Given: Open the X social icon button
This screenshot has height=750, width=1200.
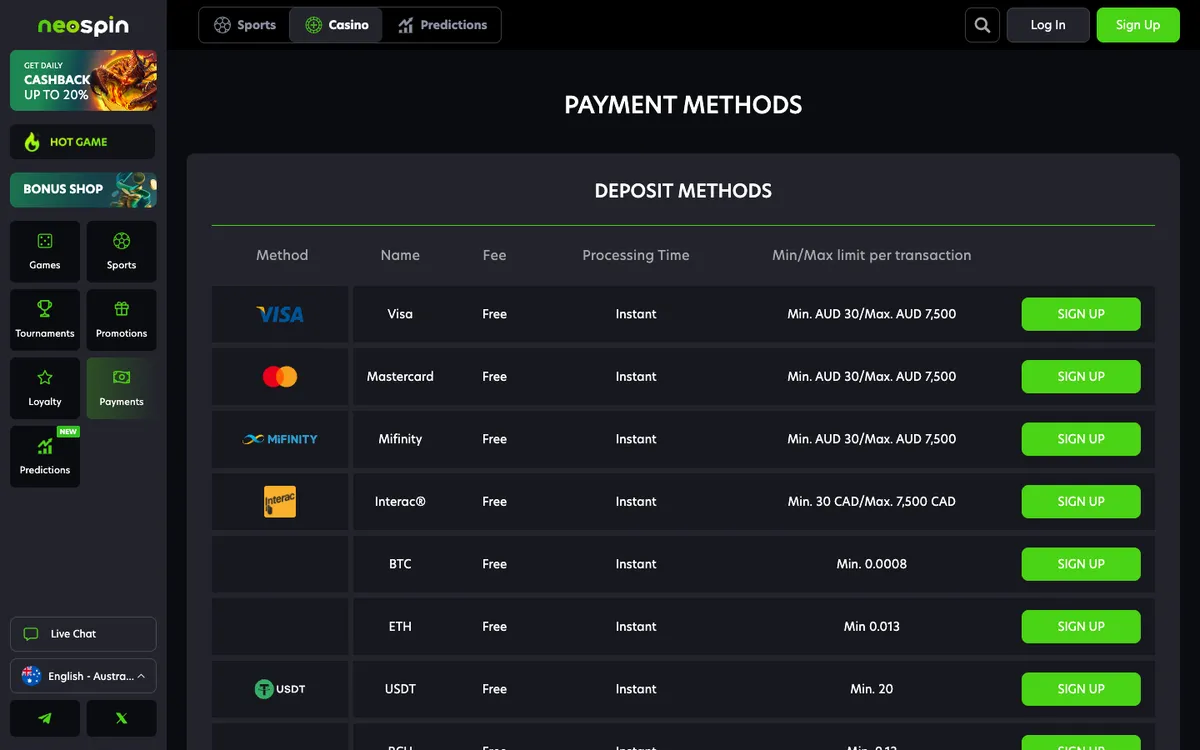Looking at the screenshot, I should point(121,718).
